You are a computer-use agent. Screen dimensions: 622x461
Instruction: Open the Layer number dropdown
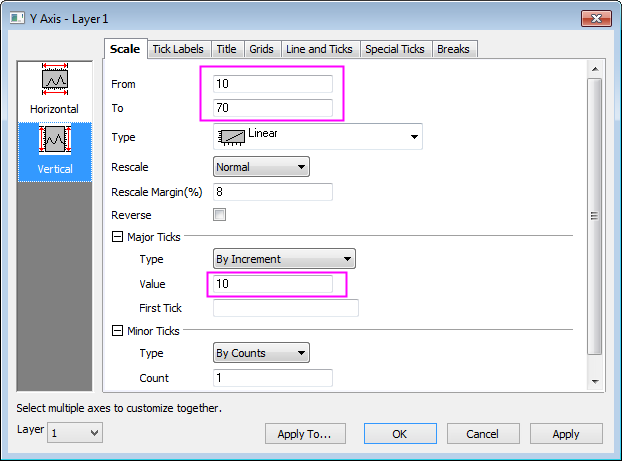click(75, 432)
